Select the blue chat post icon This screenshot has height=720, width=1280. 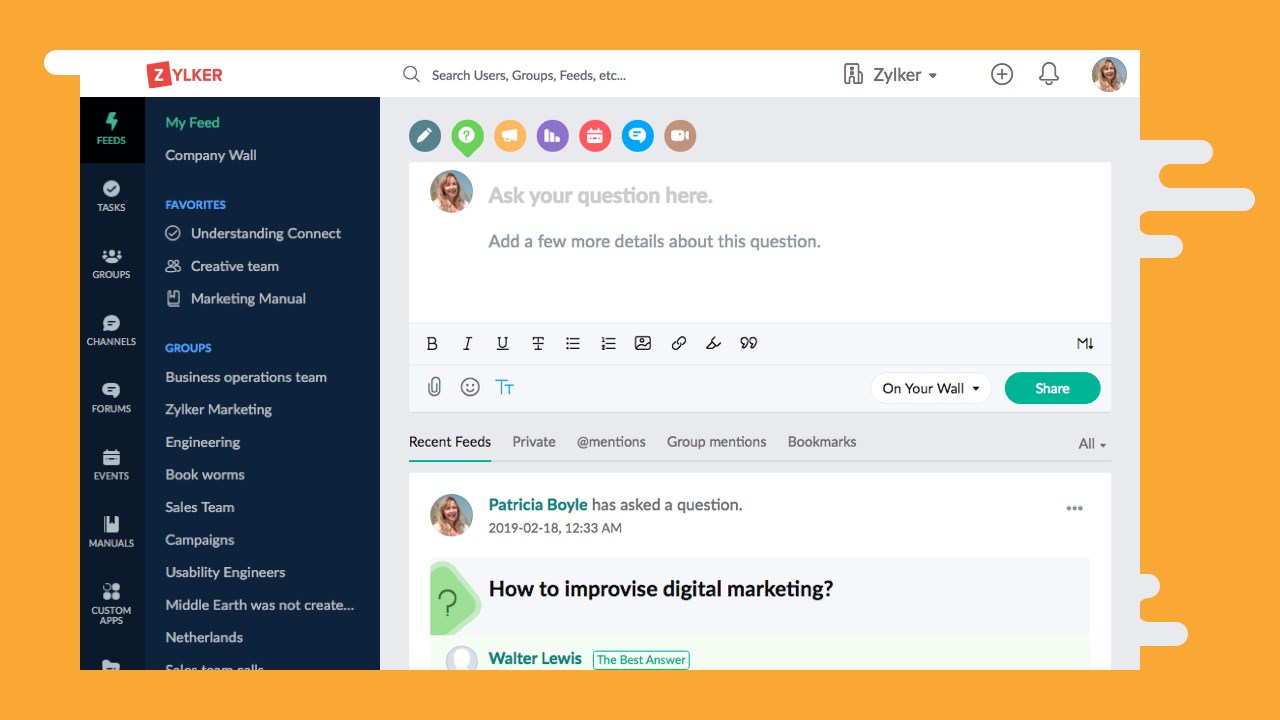point(638,136)
